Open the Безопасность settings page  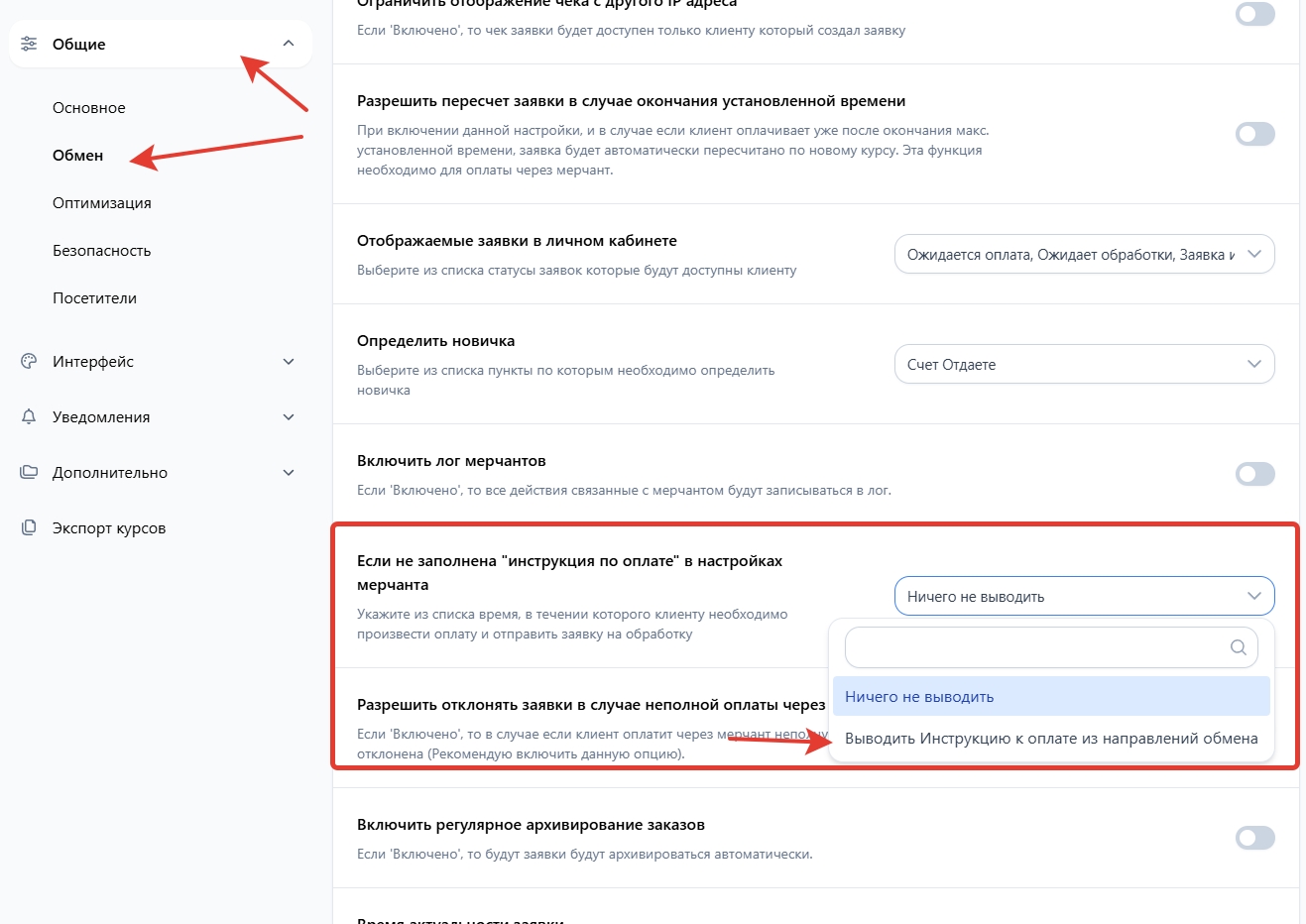click(102, 251)
